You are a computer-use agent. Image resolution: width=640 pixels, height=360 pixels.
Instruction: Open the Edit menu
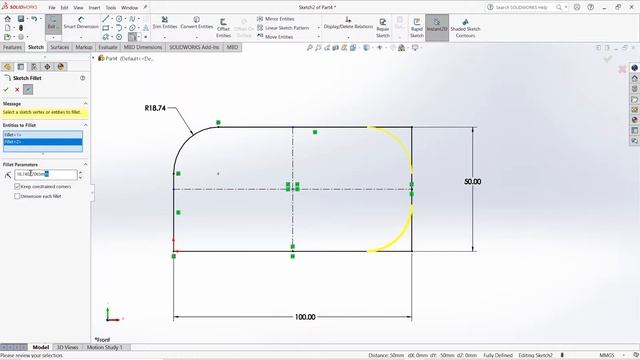point(64,8)
